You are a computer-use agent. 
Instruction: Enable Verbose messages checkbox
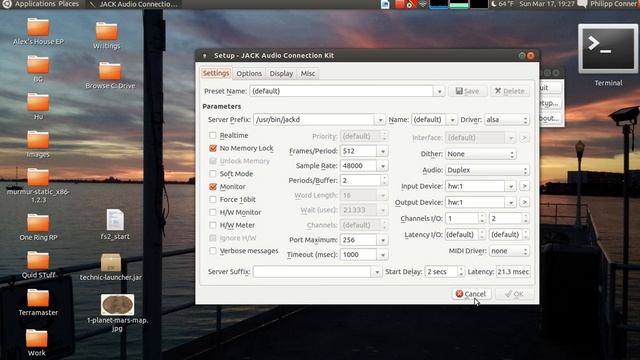point(213,251)
